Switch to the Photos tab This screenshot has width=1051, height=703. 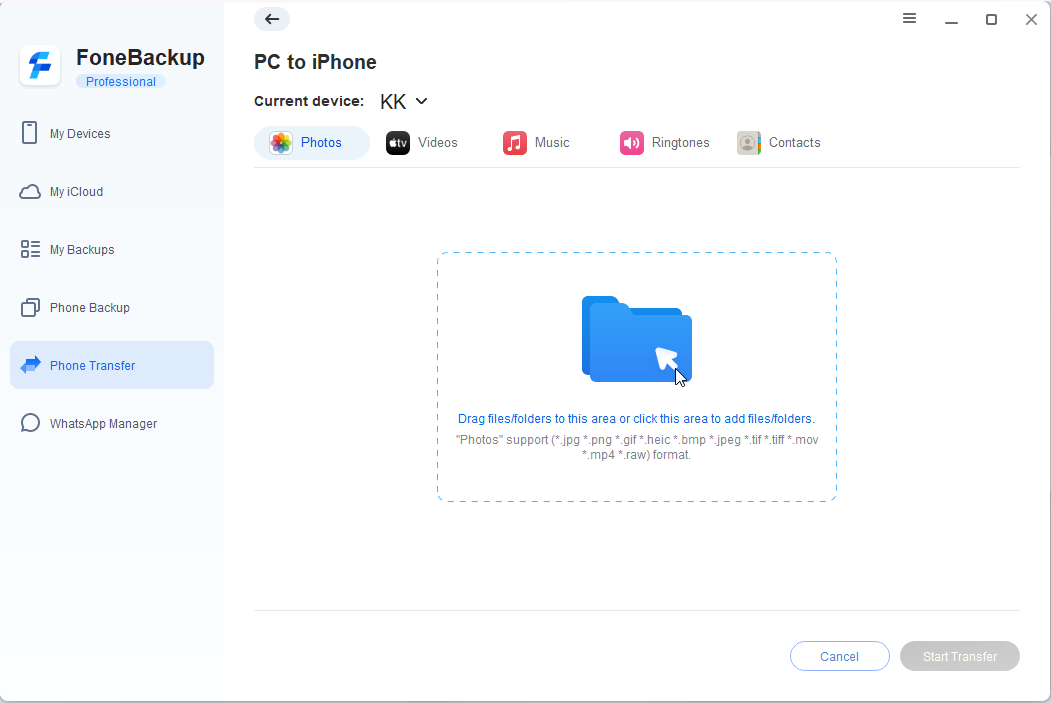(312, 143)
